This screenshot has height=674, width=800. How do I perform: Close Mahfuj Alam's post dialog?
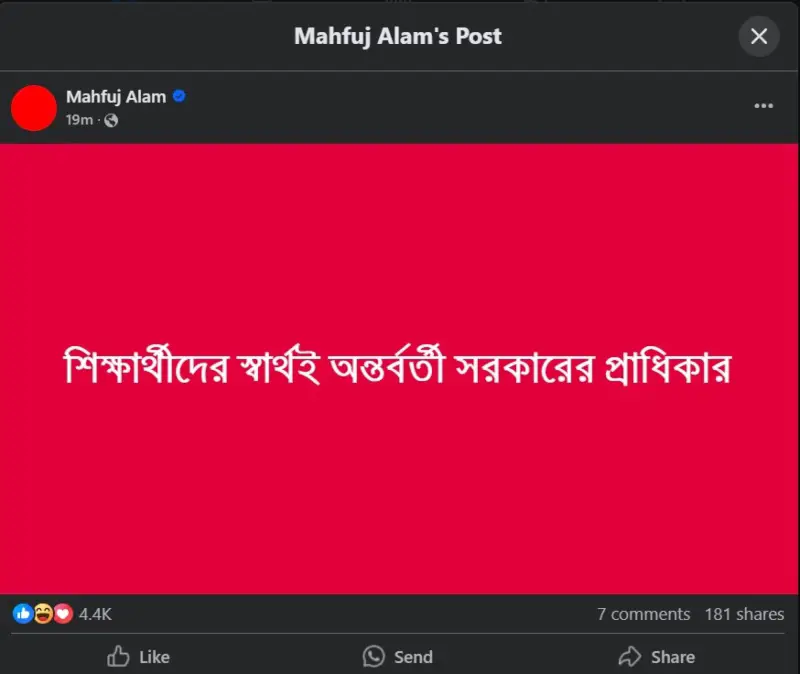[759, 36]
